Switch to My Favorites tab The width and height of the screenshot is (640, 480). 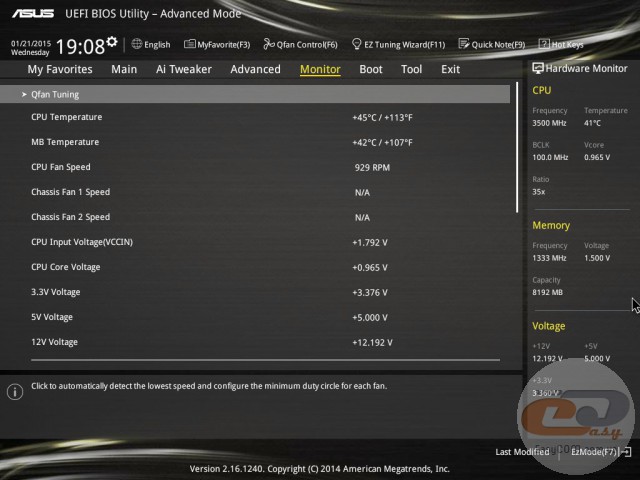[x=60, y=69]
